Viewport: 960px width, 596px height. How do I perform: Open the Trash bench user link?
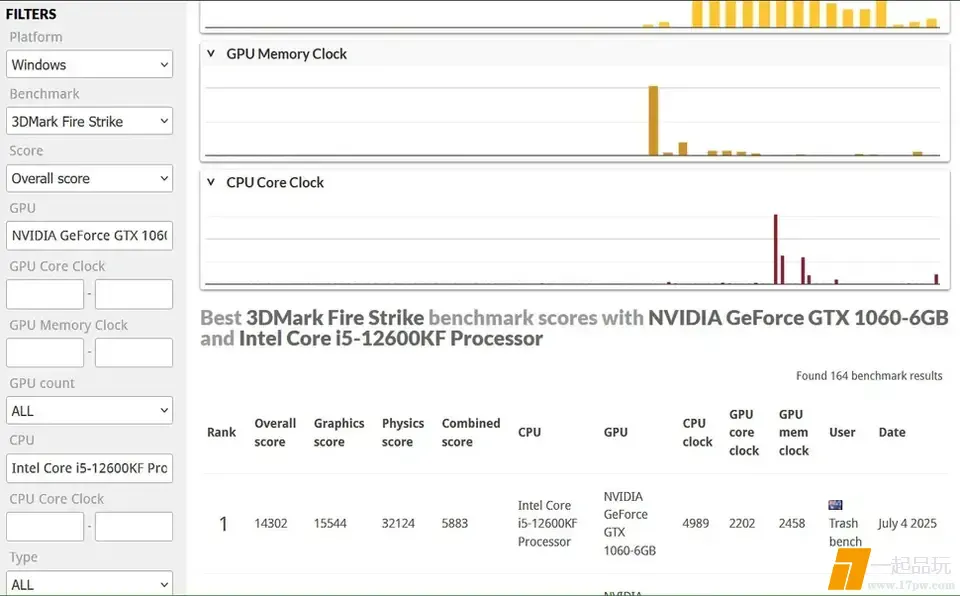click(845, 532)
